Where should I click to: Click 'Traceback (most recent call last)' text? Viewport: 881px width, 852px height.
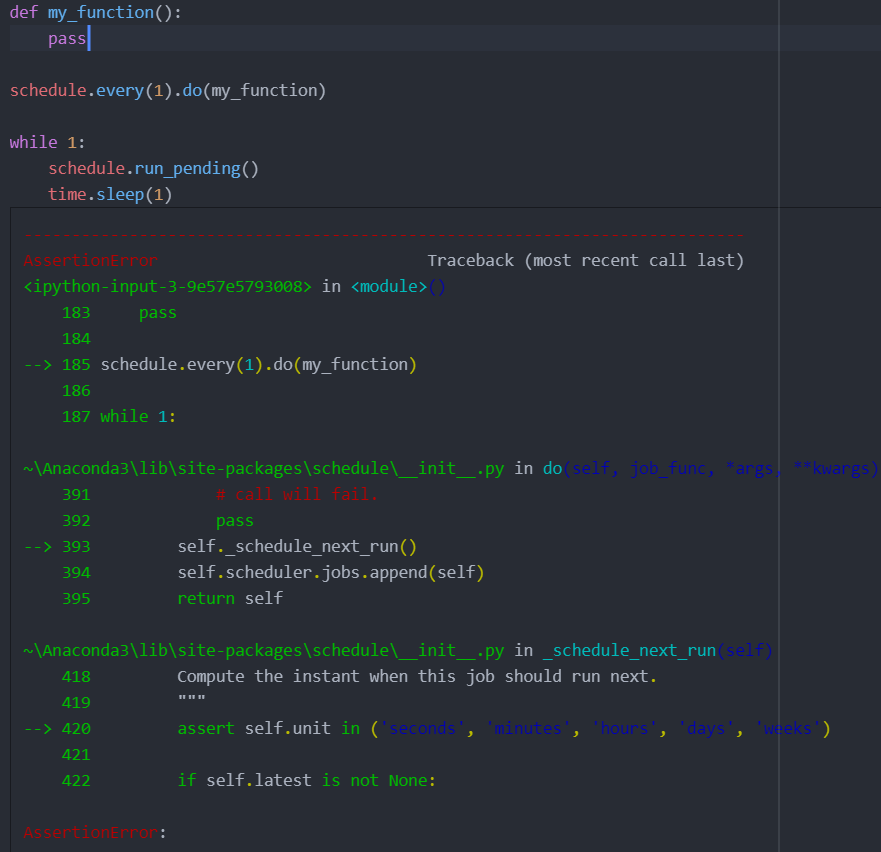(x=585, y=261)
